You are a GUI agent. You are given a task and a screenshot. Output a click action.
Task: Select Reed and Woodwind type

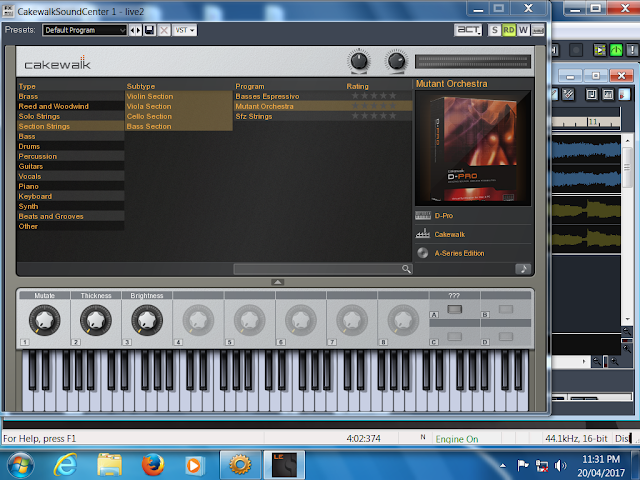coord(71,107)
